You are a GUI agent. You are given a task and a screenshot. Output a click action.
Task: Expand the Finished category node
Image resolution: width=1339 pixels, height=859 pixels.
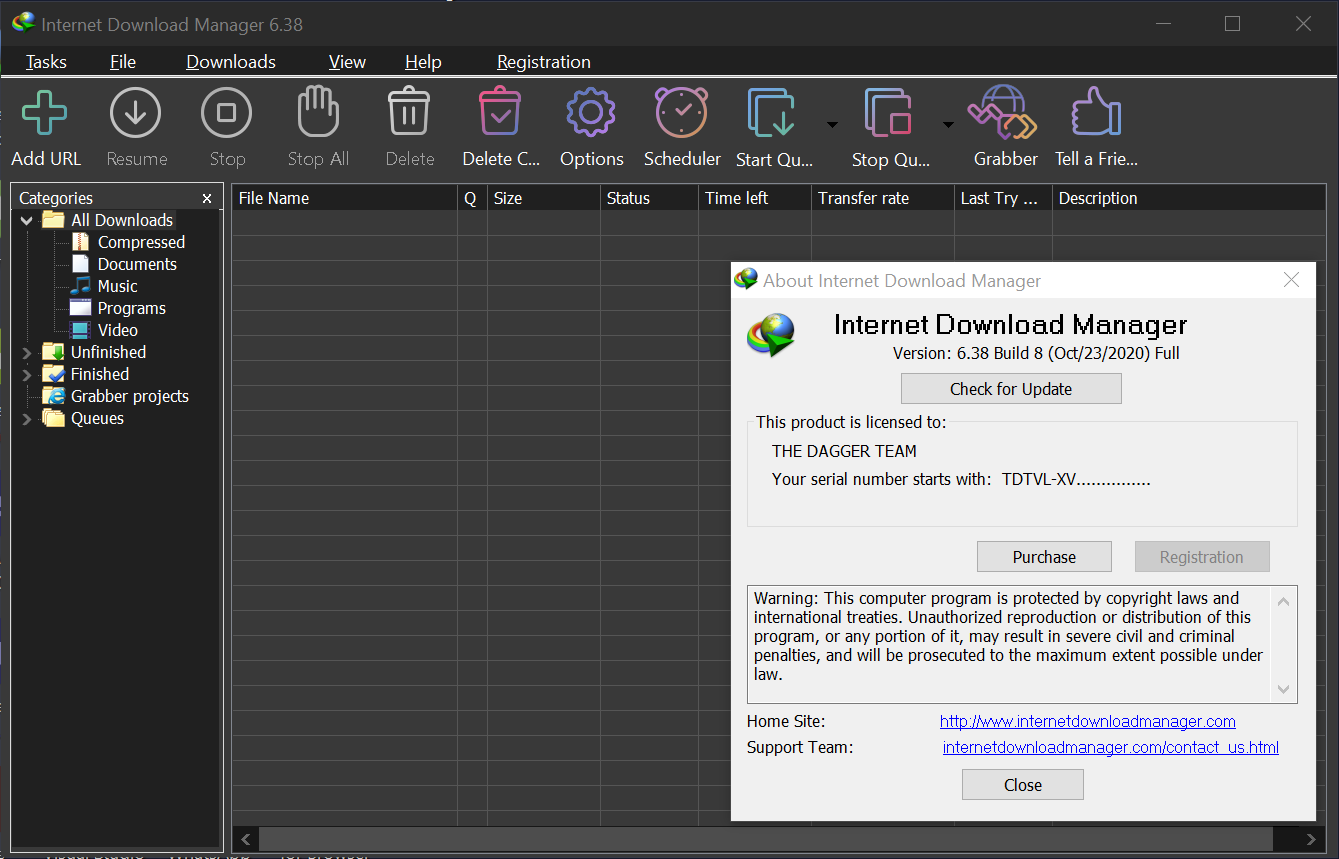[x=27, y=374]
